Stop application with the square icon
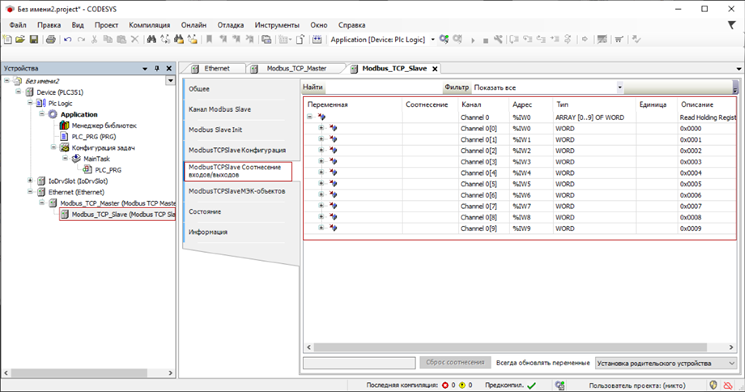 coord(485,41)
